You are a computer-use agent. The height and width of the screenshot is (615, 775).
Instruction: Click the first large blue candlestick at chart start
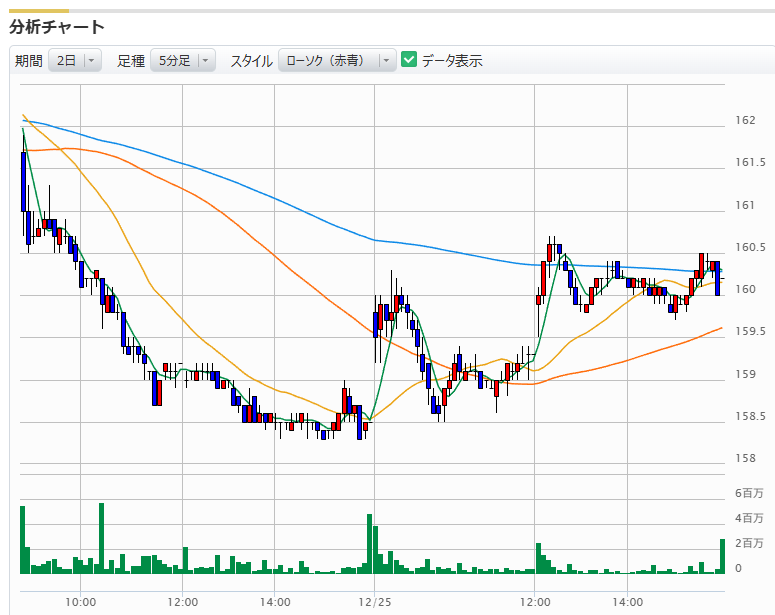[23, 182]
